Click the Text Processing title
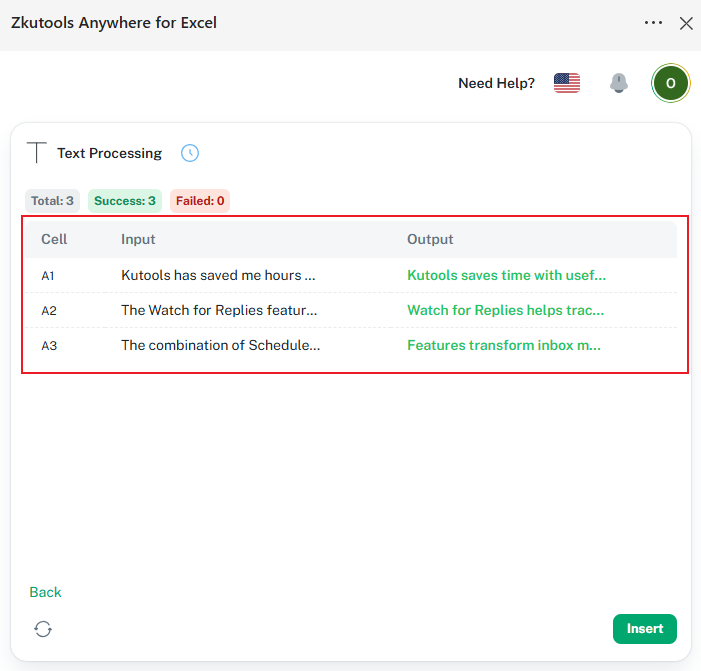Image resolution: width=701 pixels, height=671 pixels. tap(110, 153)
